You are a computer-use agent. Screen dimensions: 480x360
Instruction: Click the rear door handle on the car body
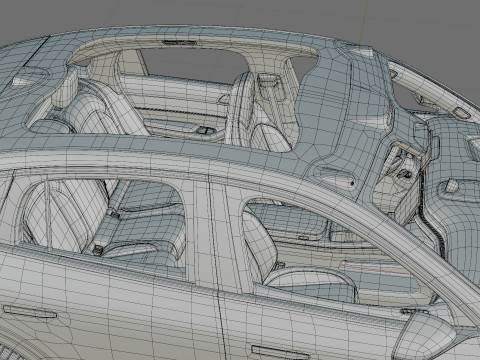point(29,311)
